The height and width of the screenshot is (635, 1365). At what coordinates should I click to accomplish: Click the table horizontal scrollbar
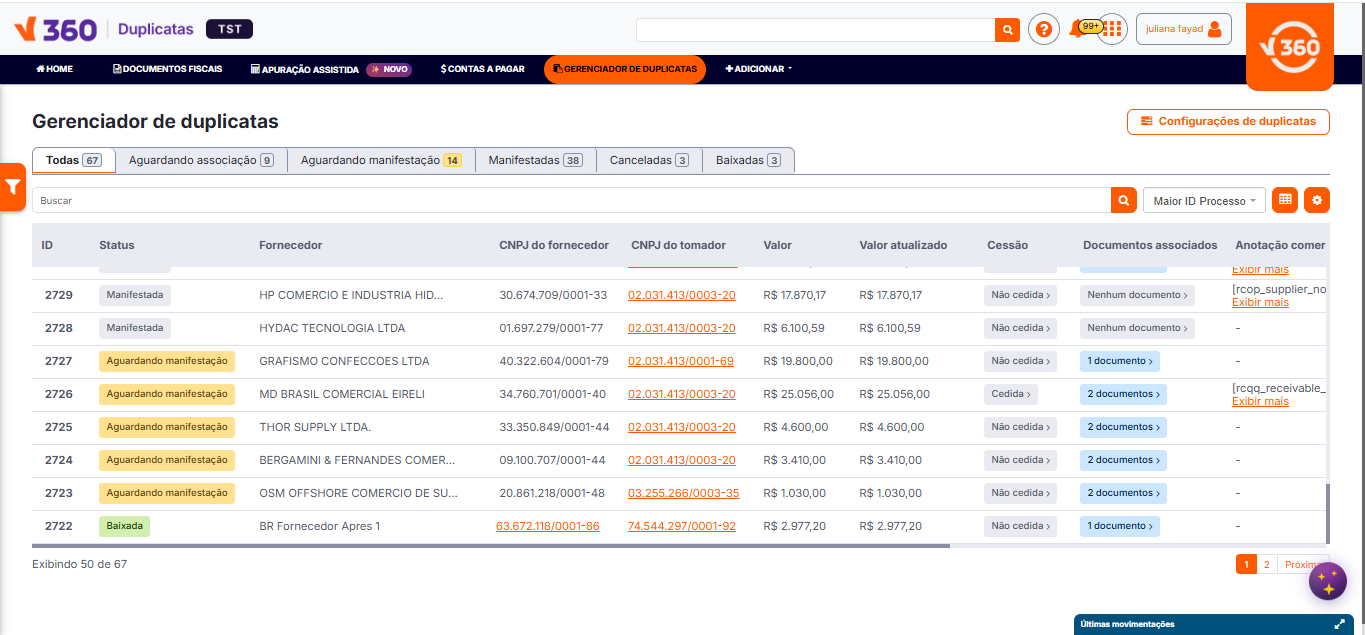[x=490, y=546]
